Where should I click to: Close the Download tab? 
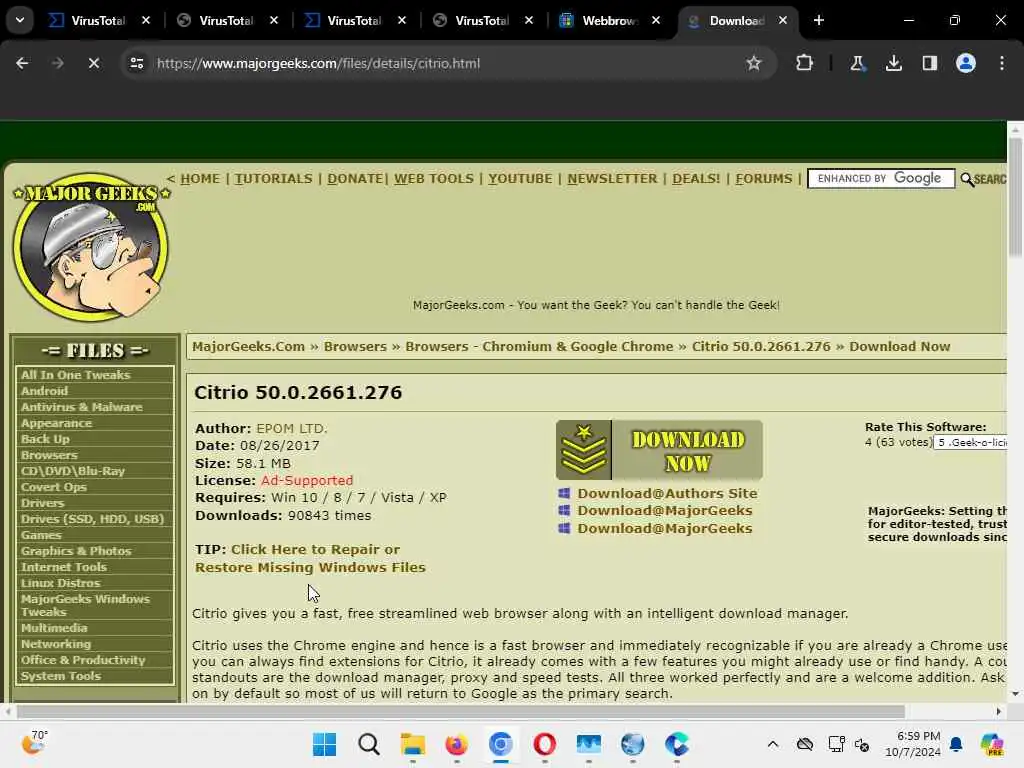(x=782, y=20)
